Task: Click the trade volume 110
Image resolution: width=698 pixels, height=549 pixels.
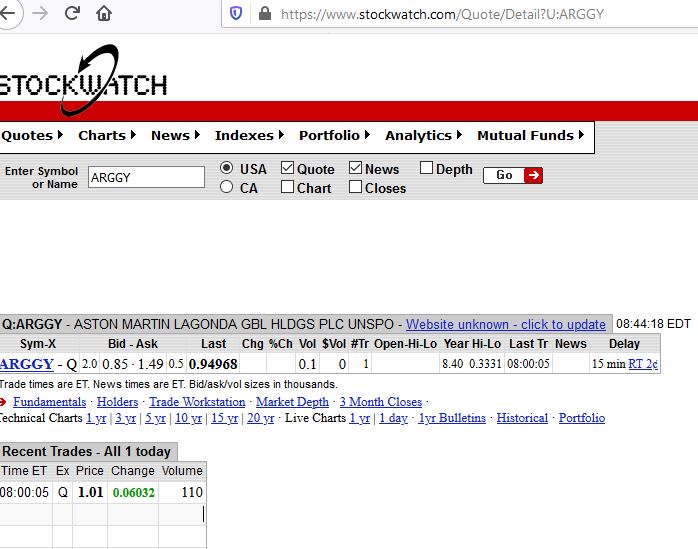Action: tap(192, 492)
